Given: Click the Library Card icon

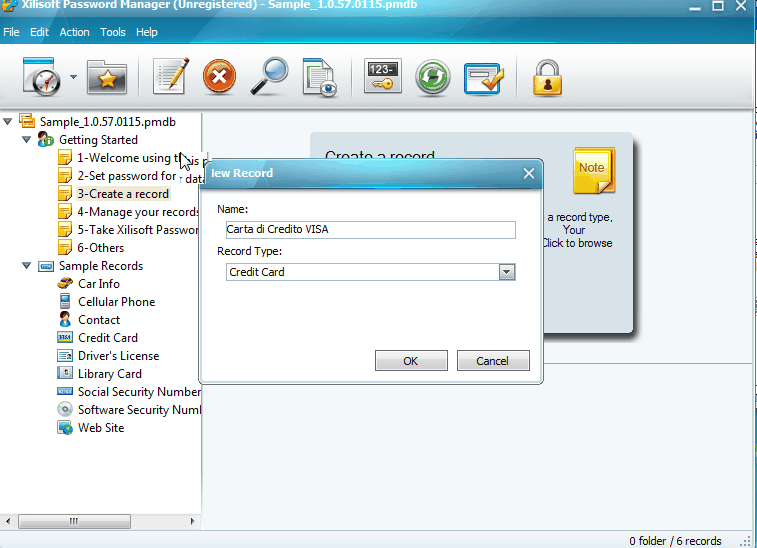Looking at the screenshot, I should click(x=65, y=373).
